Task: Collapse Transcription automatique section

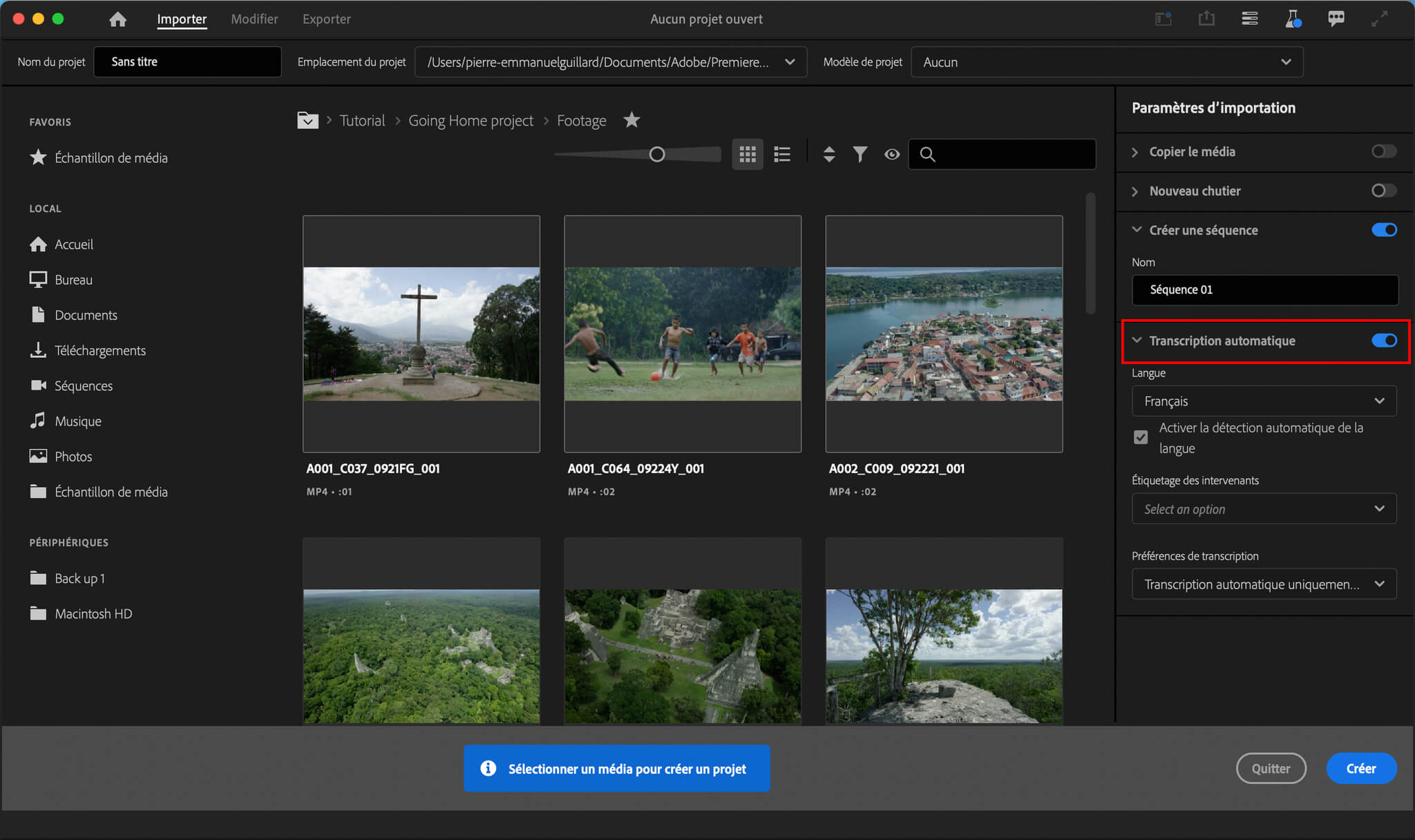Action: click(1136, 340)
